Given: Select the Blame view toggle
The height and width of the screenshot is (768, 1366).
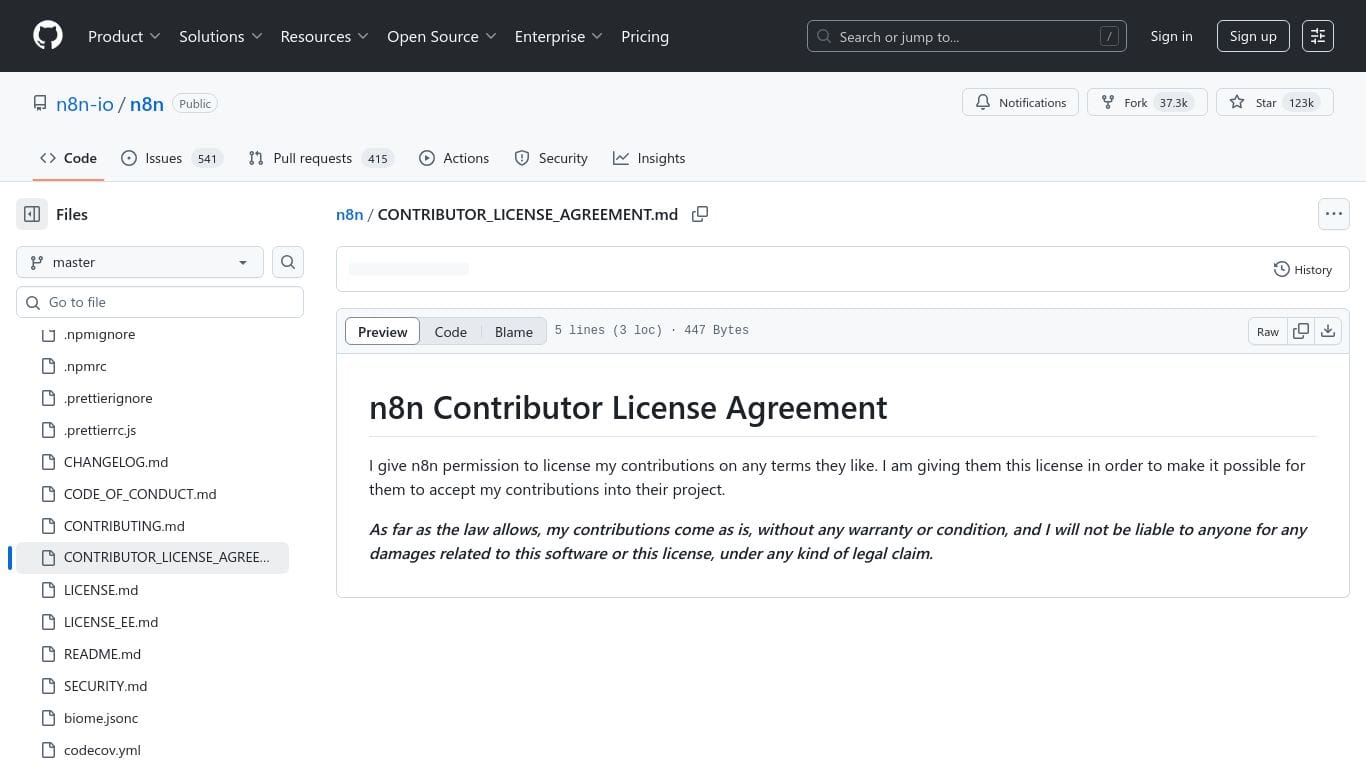Looking at the screenshot, I should pos(514,332).
